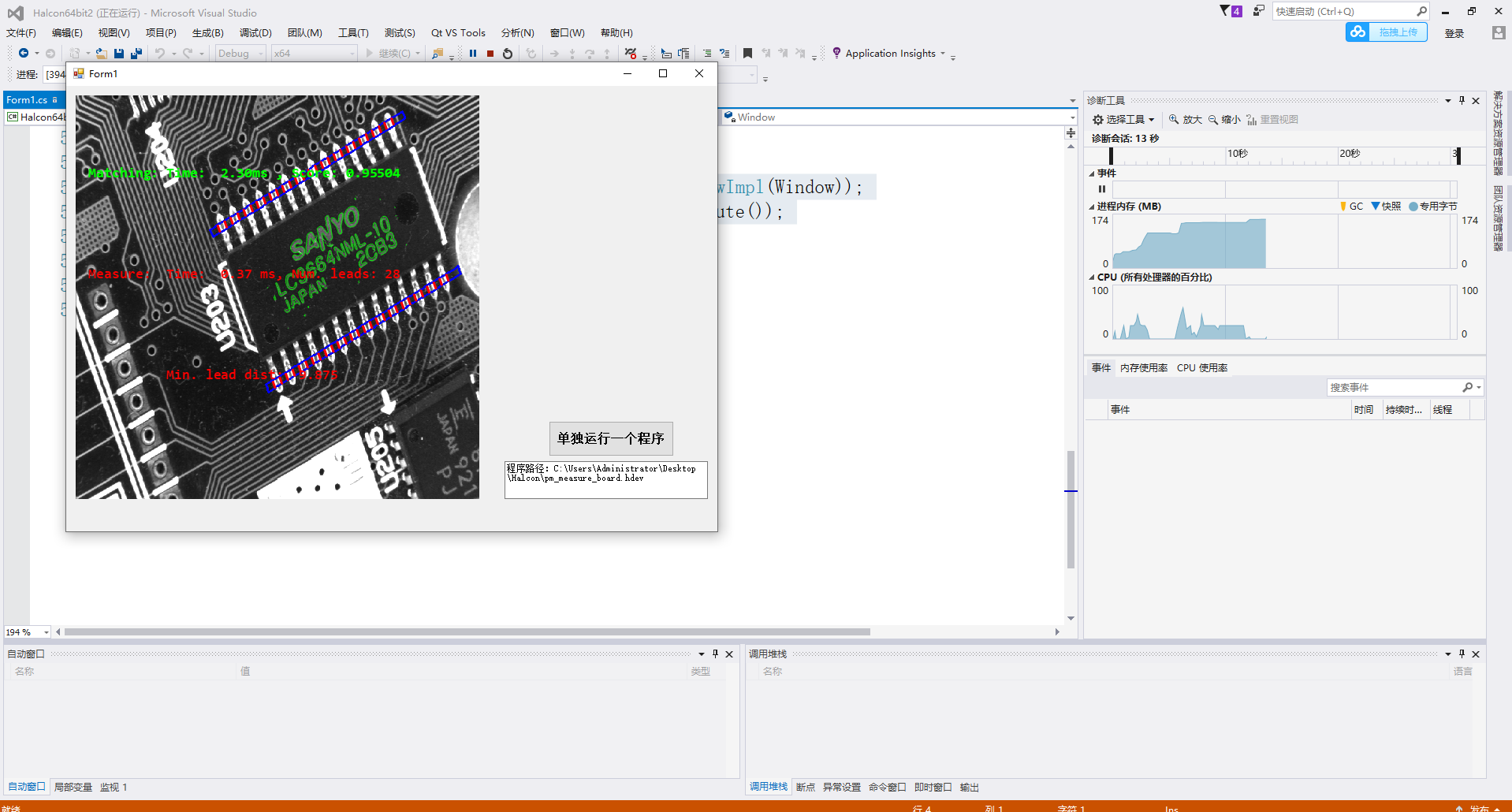
Task: Collapse the 进程内存 (MB) section
Action: point(1092,206)
